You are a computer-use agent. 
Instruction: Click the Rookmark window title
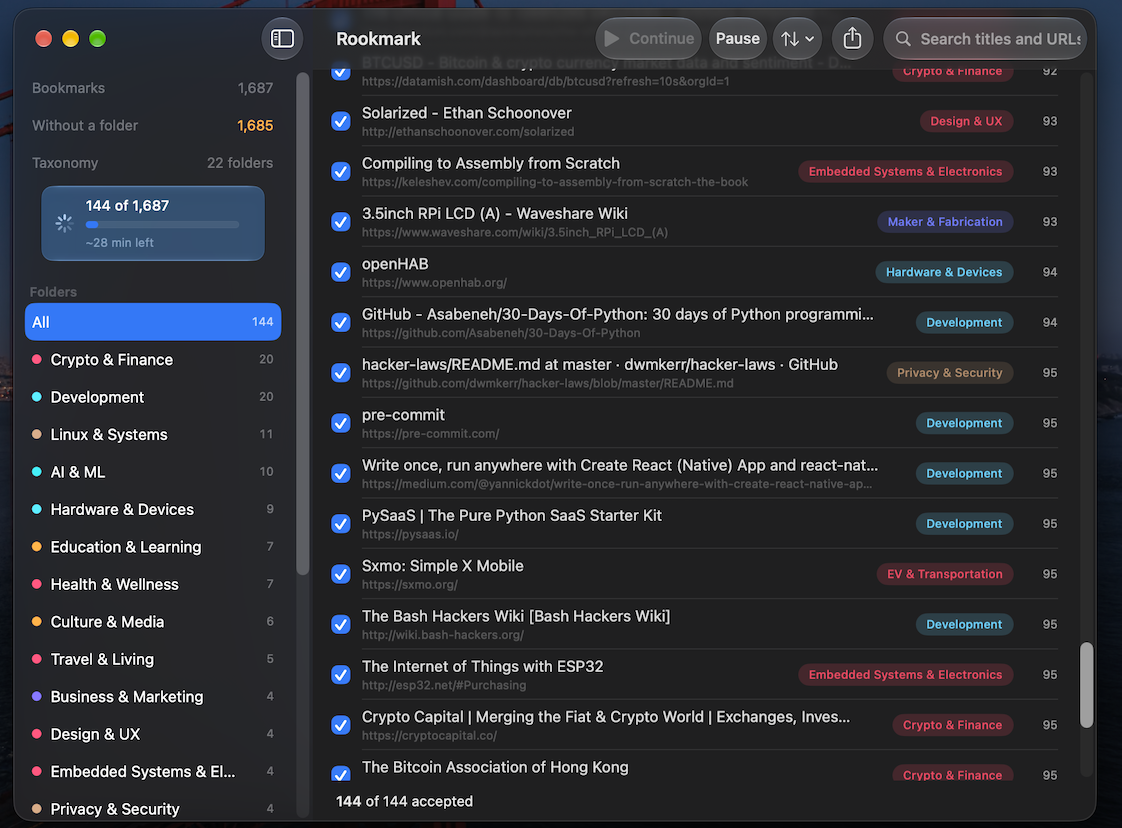378,39
